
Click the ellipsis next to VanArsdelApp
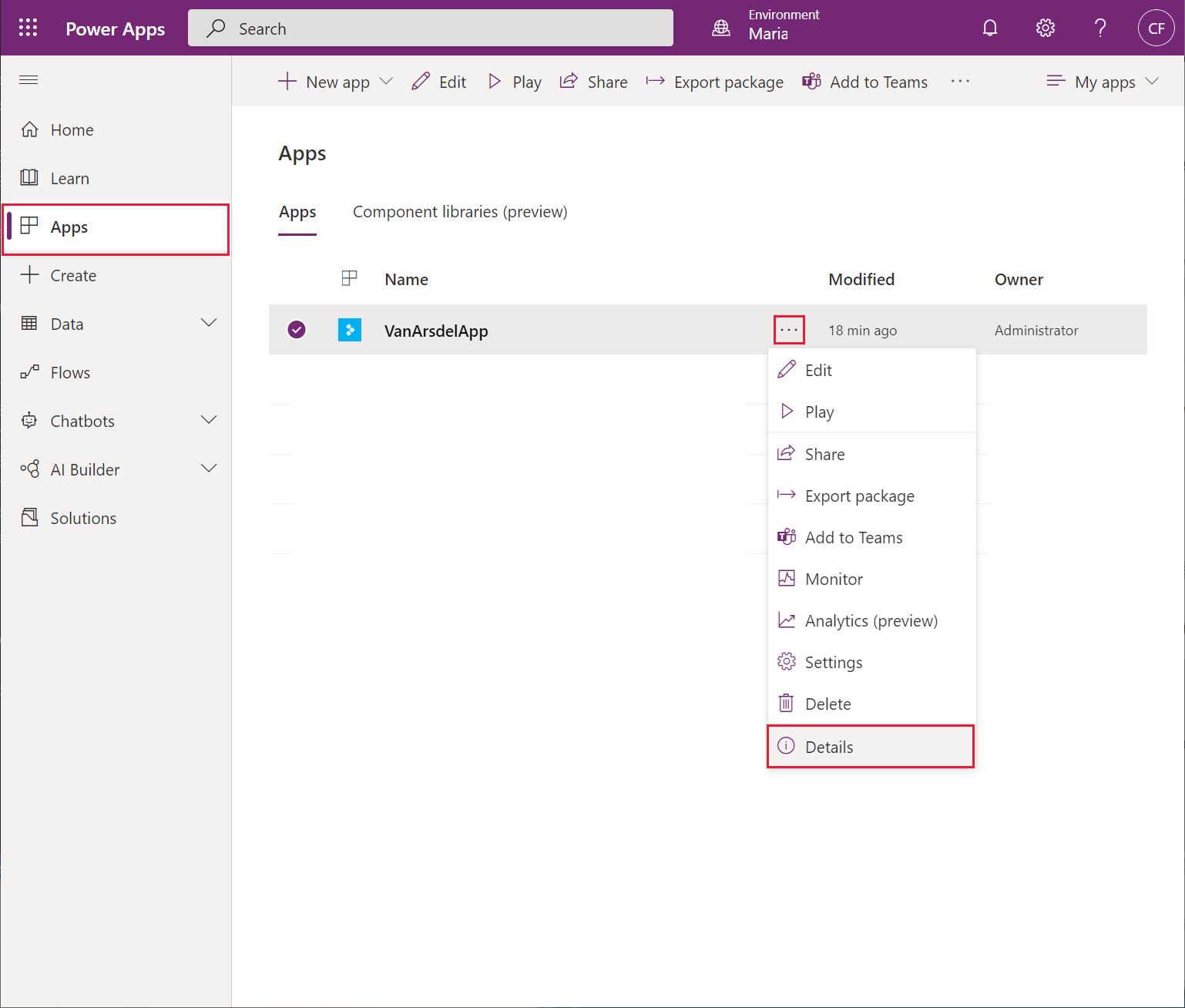tap(789, 330)
